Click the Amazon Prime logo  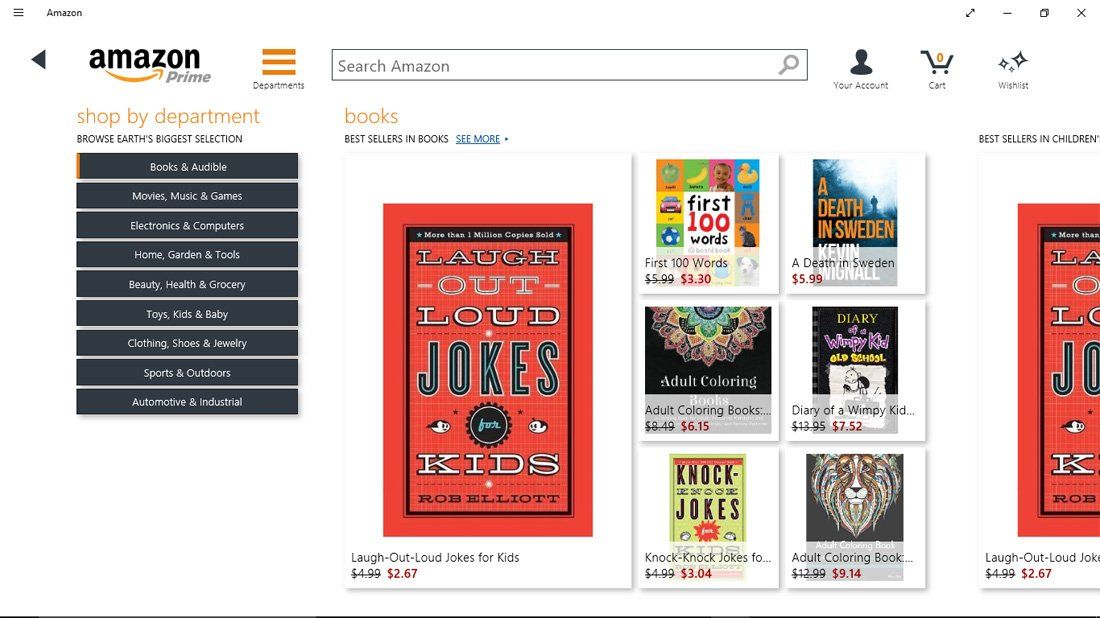pos(150,64)
